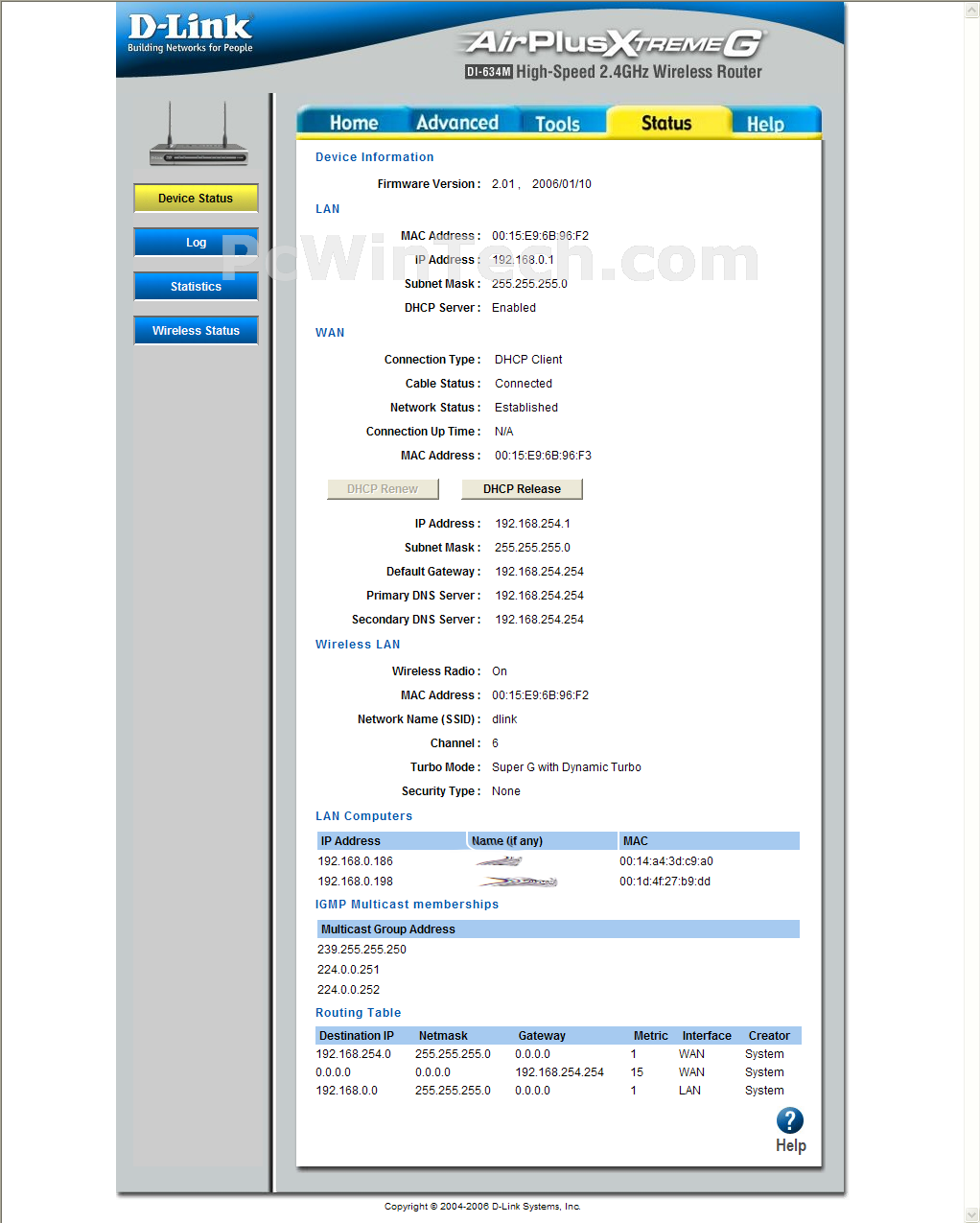Click the Cable Status value Connected
Image resolution: width=980 pixels, height=1223 pixels.
(524, 384)
